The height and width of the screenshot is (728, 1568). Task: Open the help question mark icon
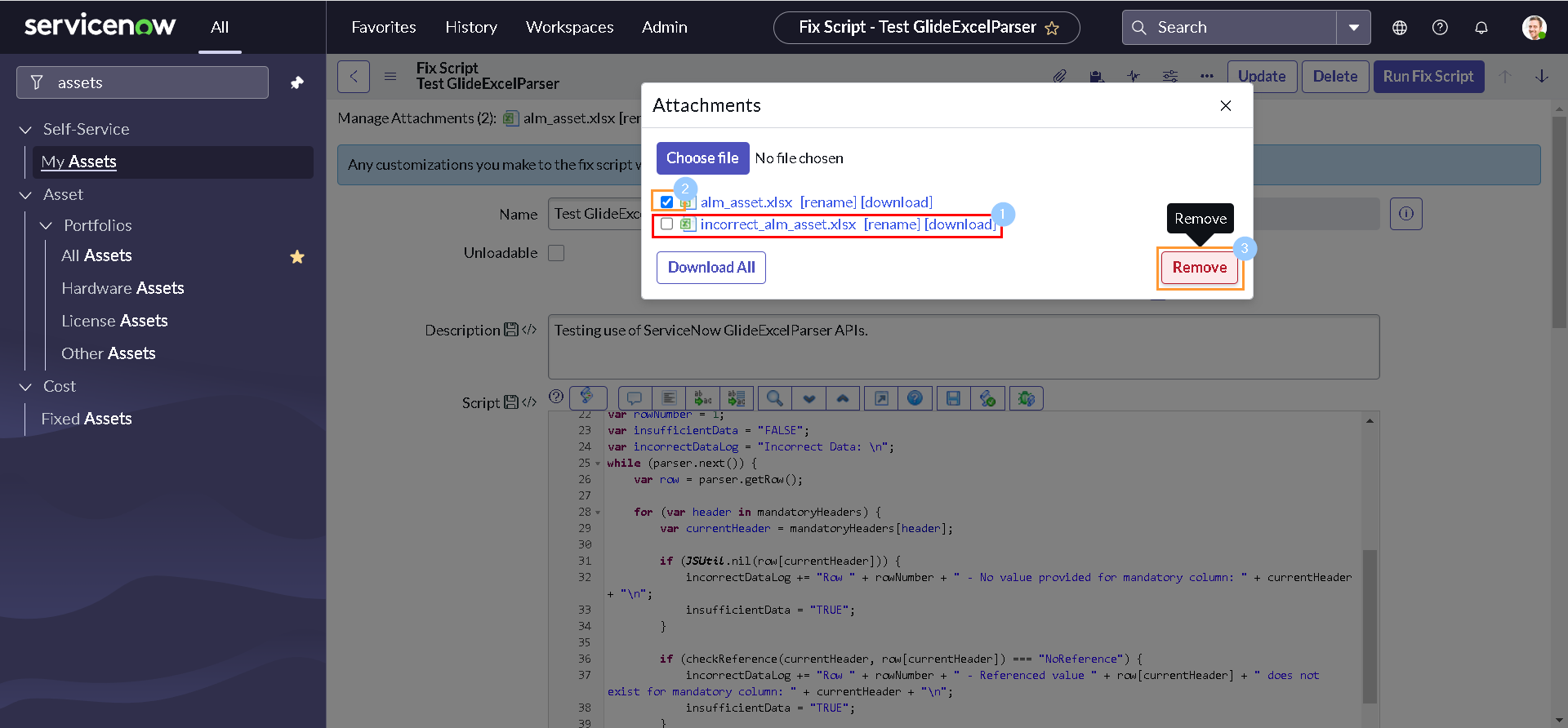tap(1441, 28)
